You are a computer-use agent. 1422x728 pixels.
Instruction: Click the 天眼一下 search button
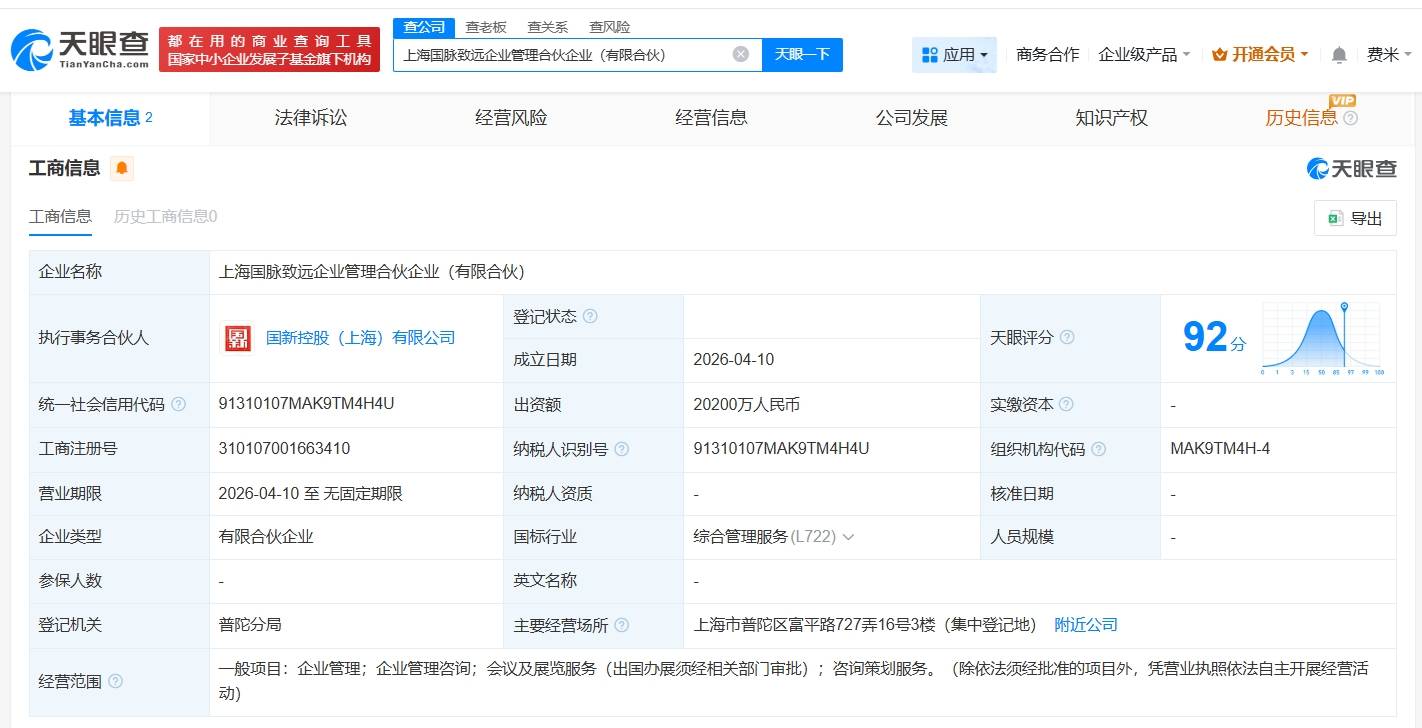pyautogui.click(x=803, y=55)
